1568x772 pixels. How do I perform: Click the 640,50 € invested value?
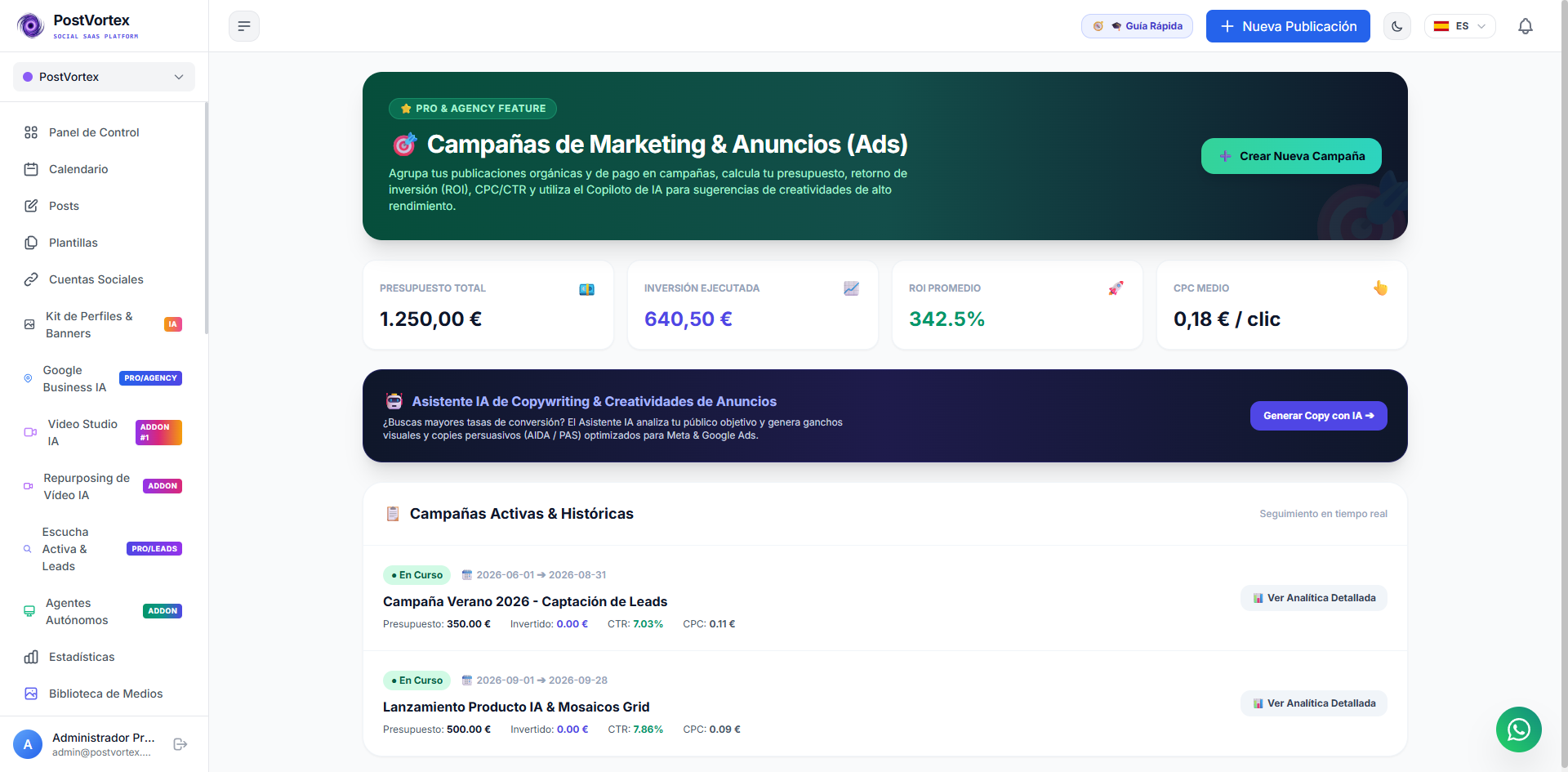tap(688, 319)
